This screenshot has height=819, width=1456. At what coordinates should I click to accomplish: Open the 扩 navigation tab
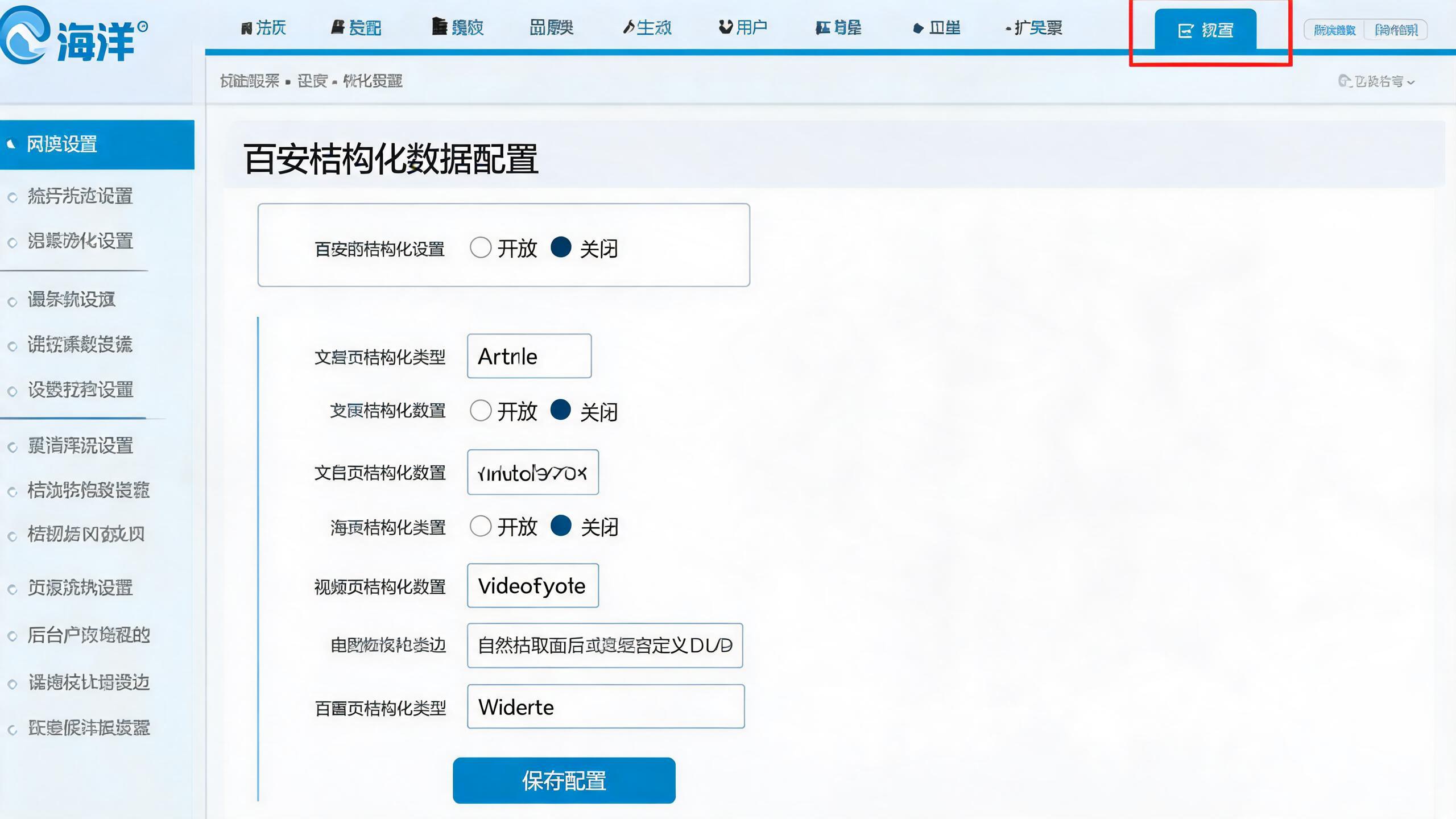pyautogui.click(x=1033, y=27)
